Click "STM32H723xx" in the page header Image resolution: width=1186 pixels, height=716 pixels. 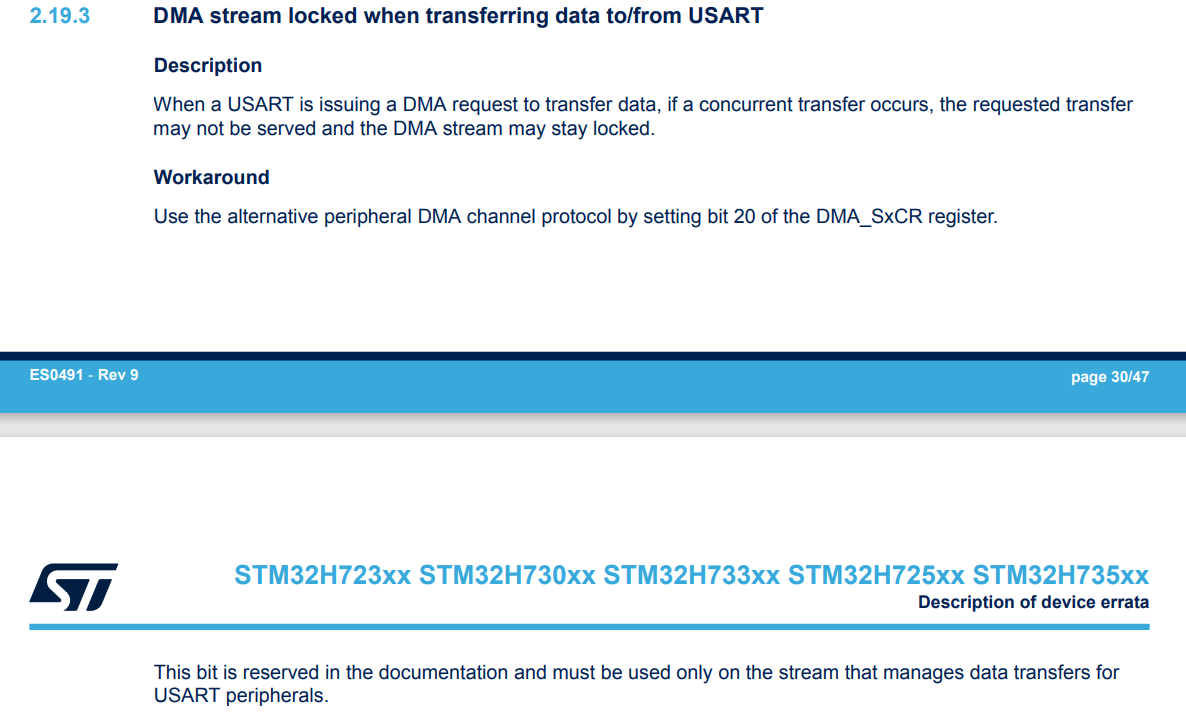tap(322, 575)
